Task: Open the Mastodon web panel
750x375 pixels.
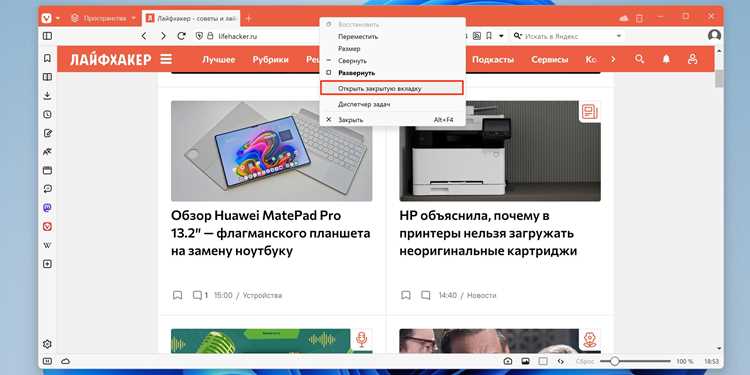Action: point(47,208)
